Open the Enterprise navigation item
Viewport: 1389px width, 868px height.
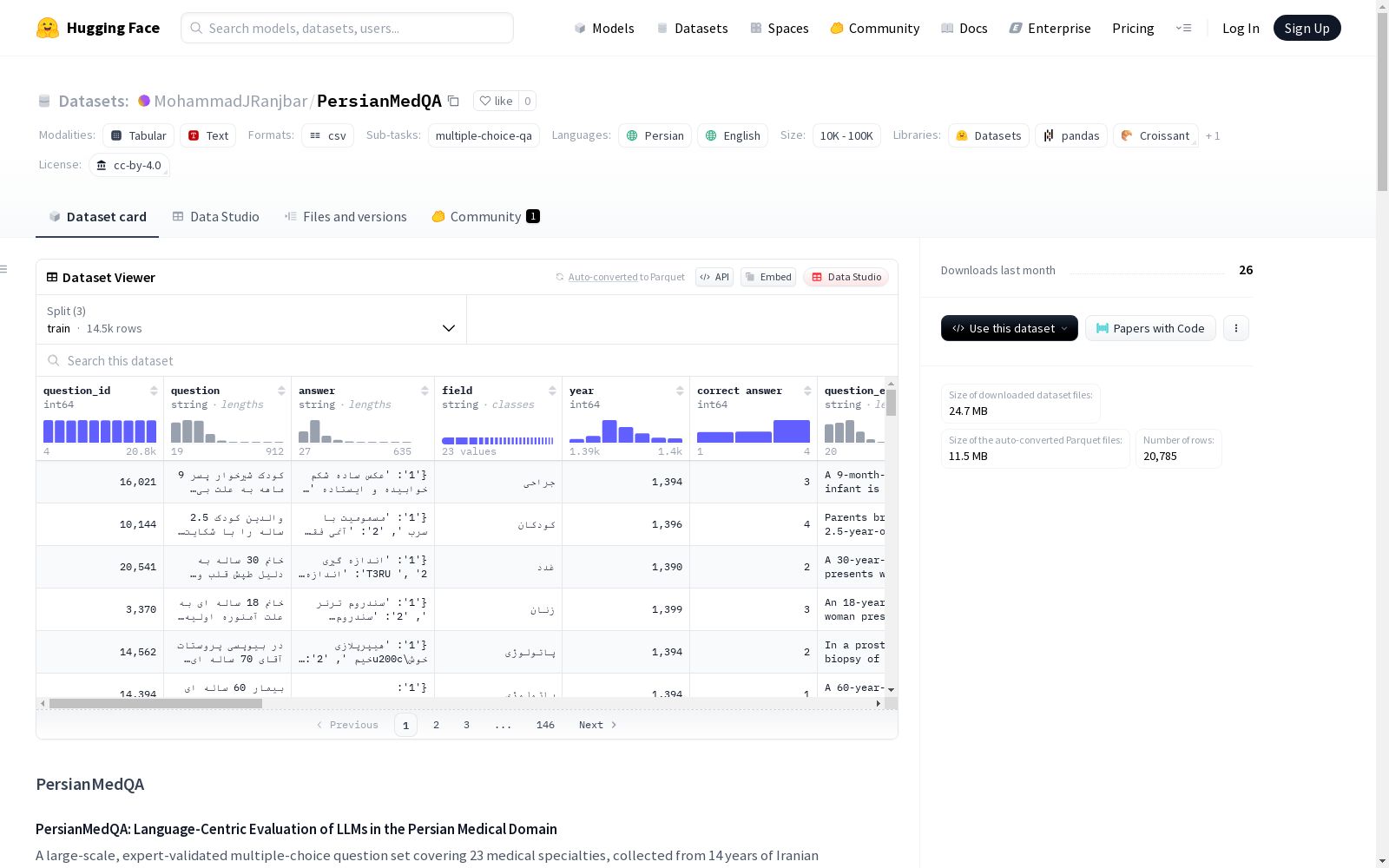coord(1050,28)
